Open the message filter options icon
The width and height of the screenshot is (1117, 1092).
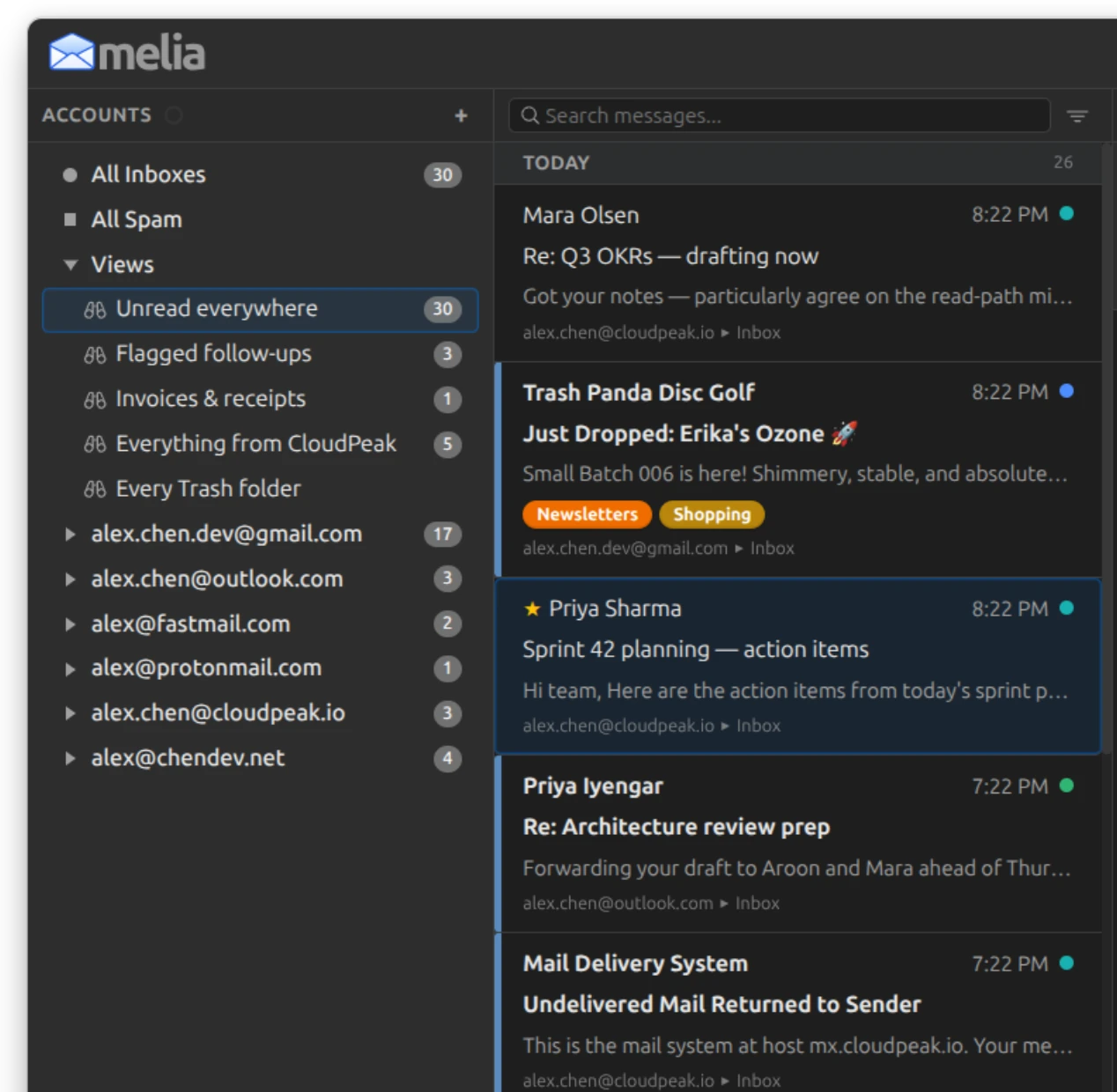coord(1077,115)
